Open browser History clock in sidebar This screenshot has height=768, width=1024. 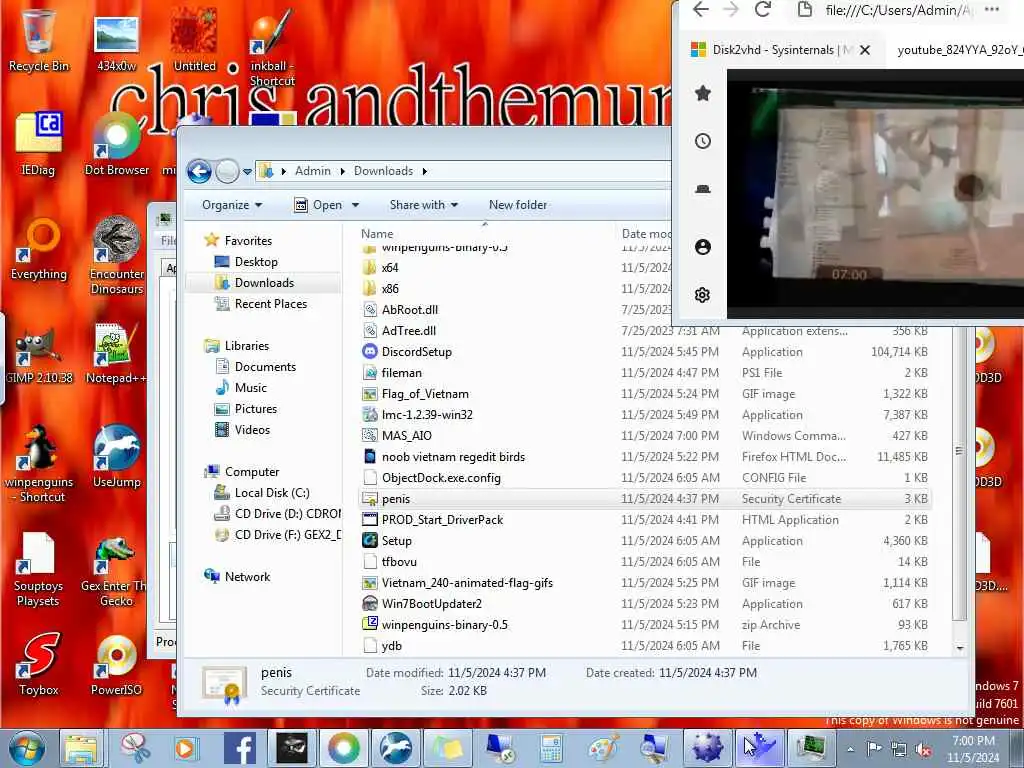[x=703, y=141]
